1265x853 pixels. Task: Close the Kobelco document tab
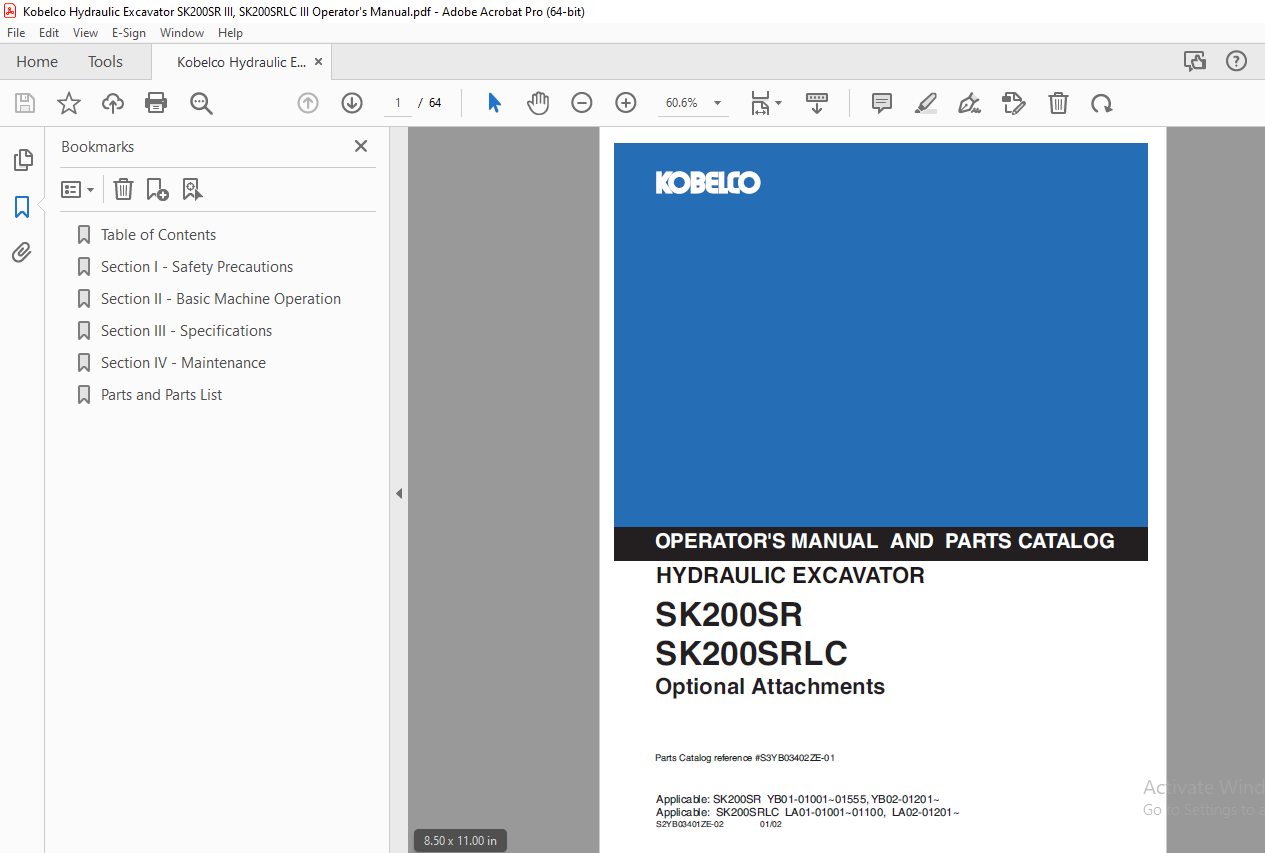click(x=319, y=62)
